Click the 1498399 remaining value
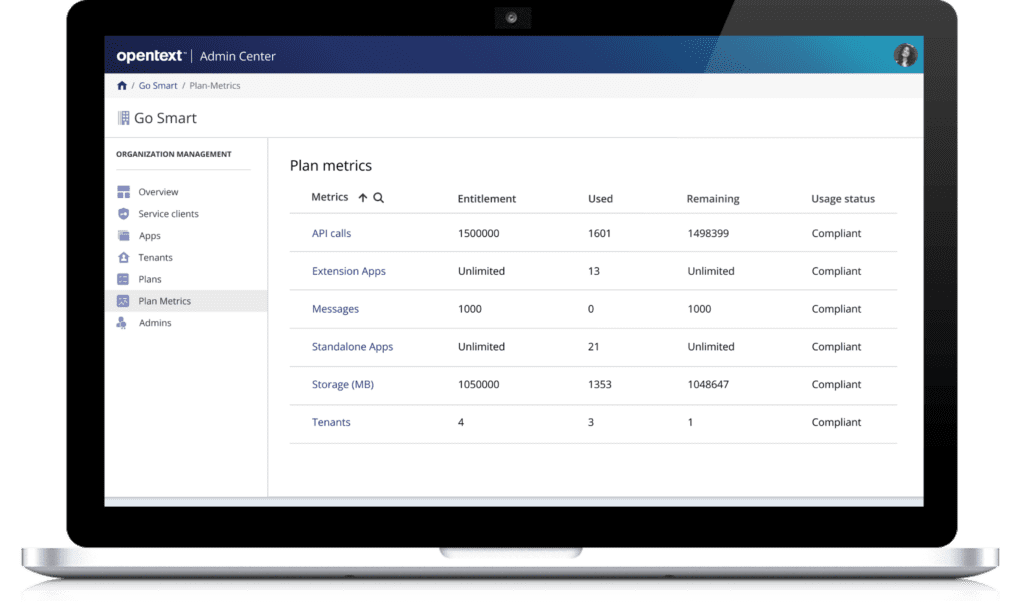Viewport: 1024px width, 611px height. point(708,233)
